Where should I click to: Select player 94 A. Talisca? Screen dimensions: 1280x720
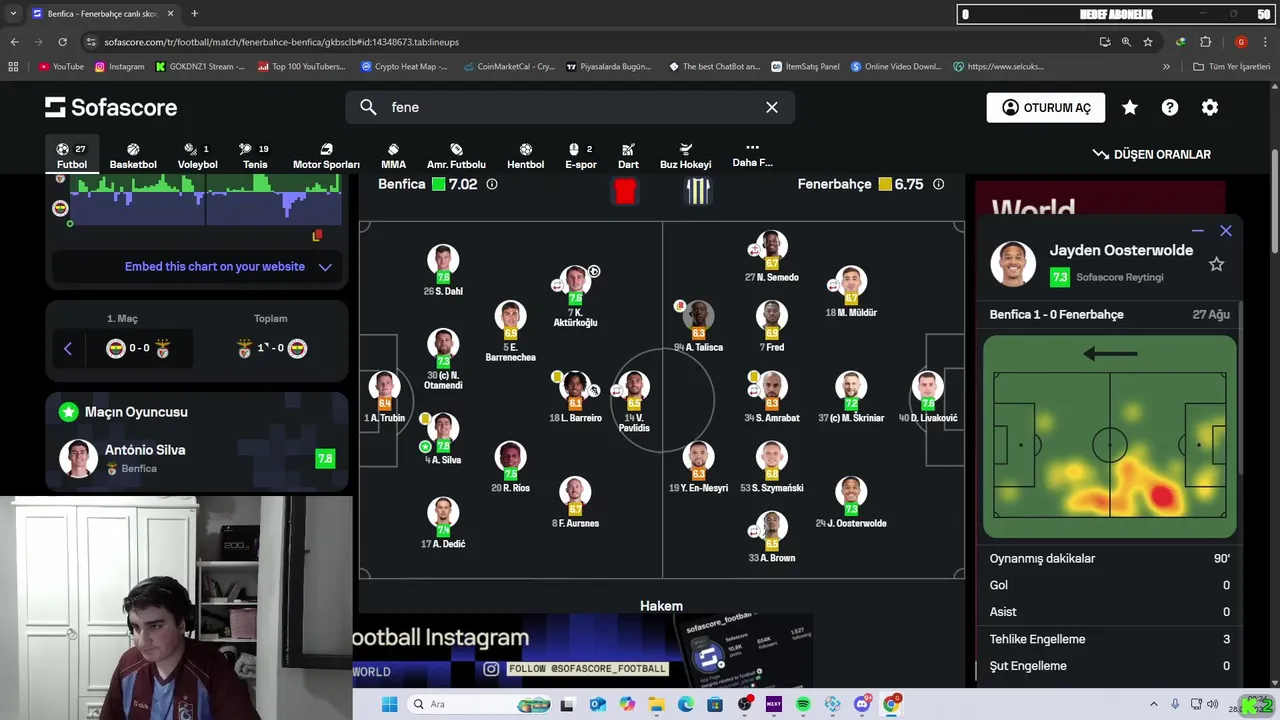(698, 326)
